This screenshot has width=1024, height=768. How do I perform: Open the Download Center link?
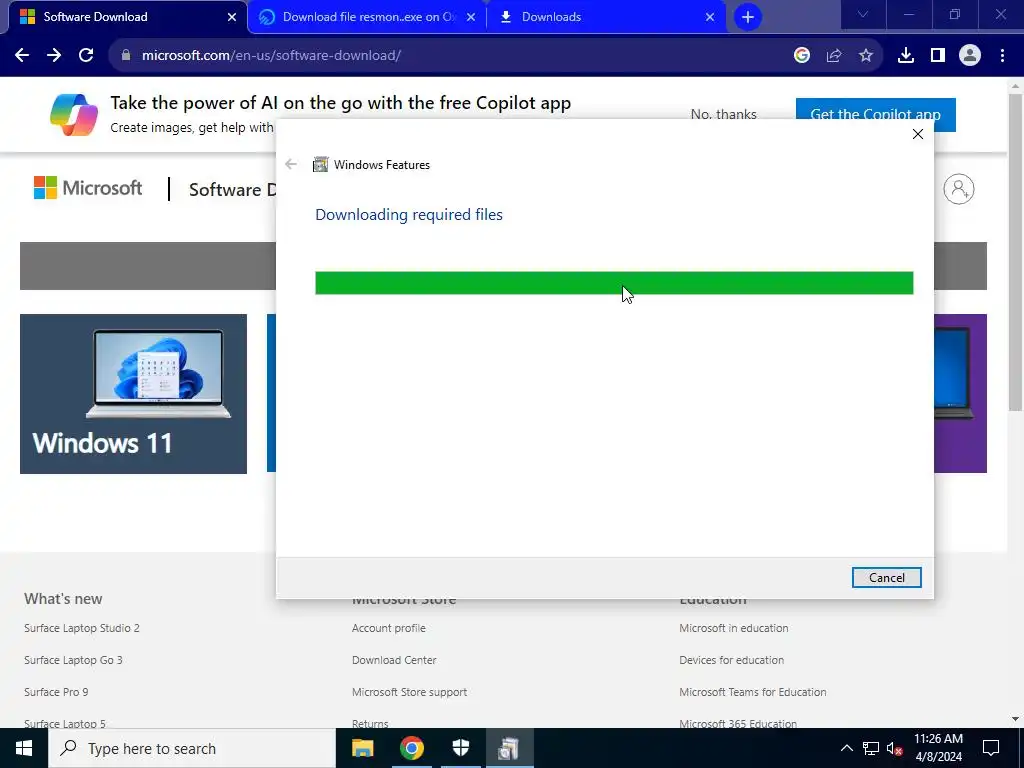pos(394,660)
